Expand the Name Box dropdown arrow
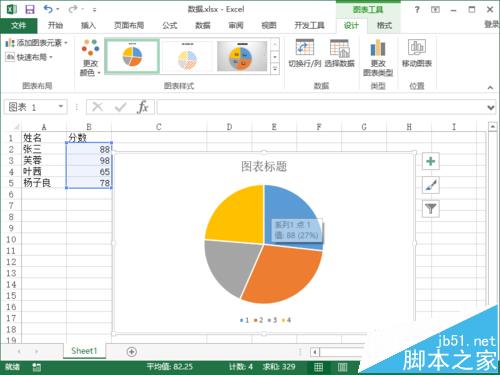The width and height of the screenshot is (500, 375). click(x=61, y=107)
